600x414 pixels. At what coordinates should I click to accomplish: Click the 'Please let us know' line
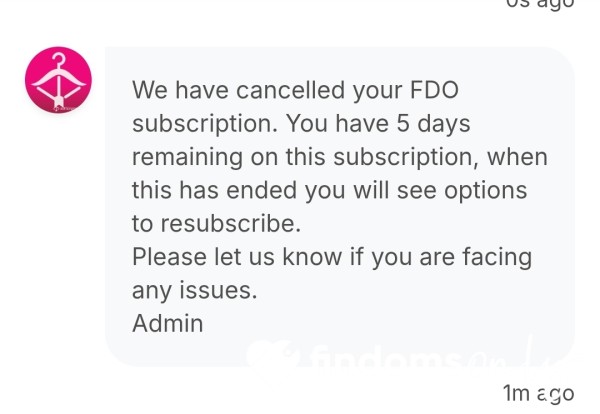(x=237, y=257)
